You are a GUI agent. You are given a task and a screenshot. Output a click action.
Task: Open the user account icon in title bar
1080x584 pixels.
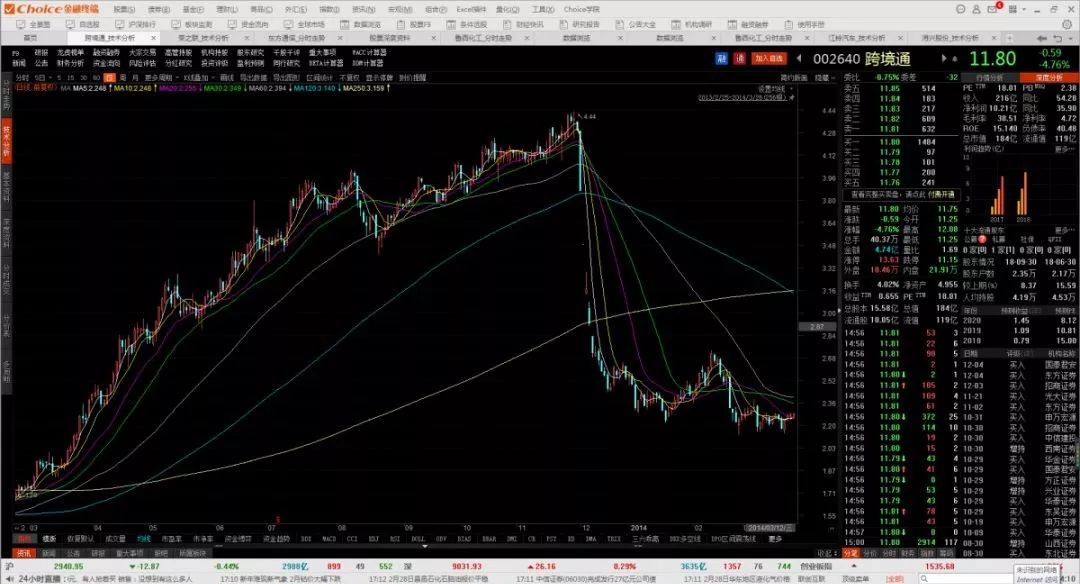[976, 9]
